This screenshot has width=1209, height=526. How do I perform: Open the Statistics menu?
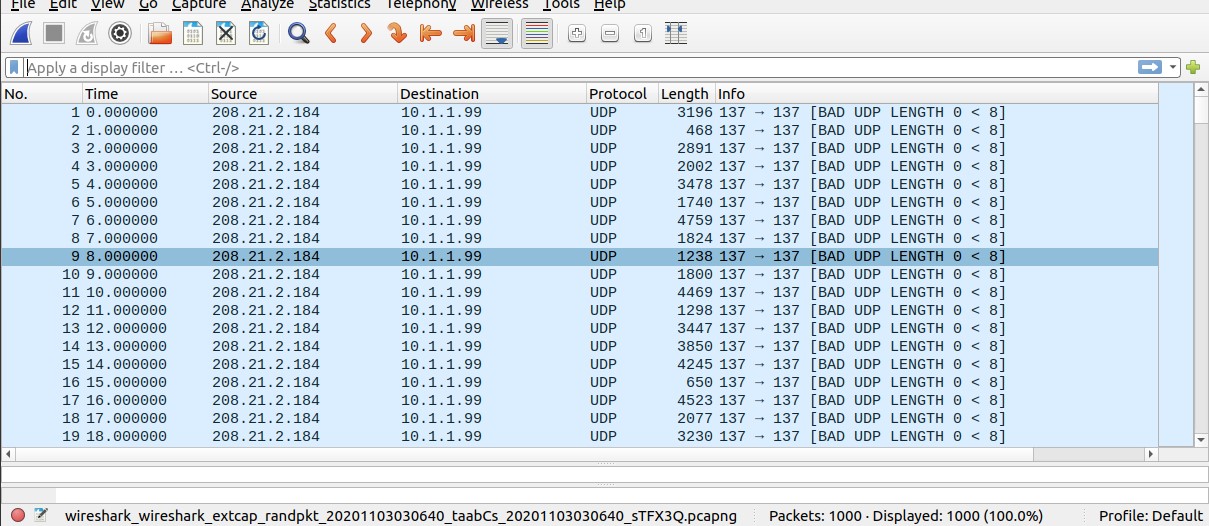[x=339, y=5]
